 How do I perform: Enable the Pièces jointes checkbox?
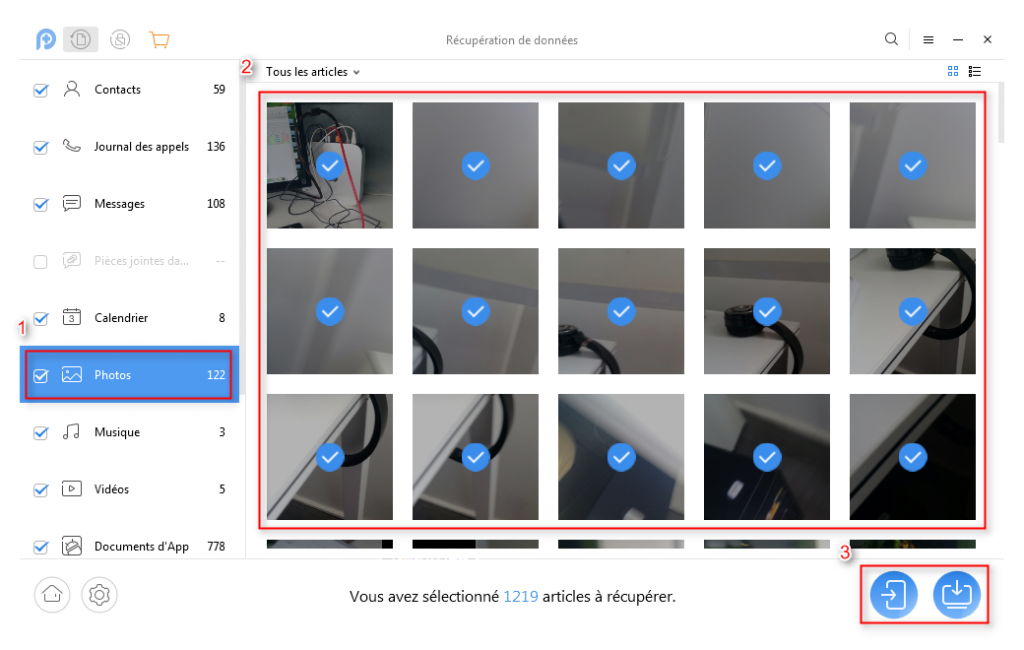(x=40, y=261)
